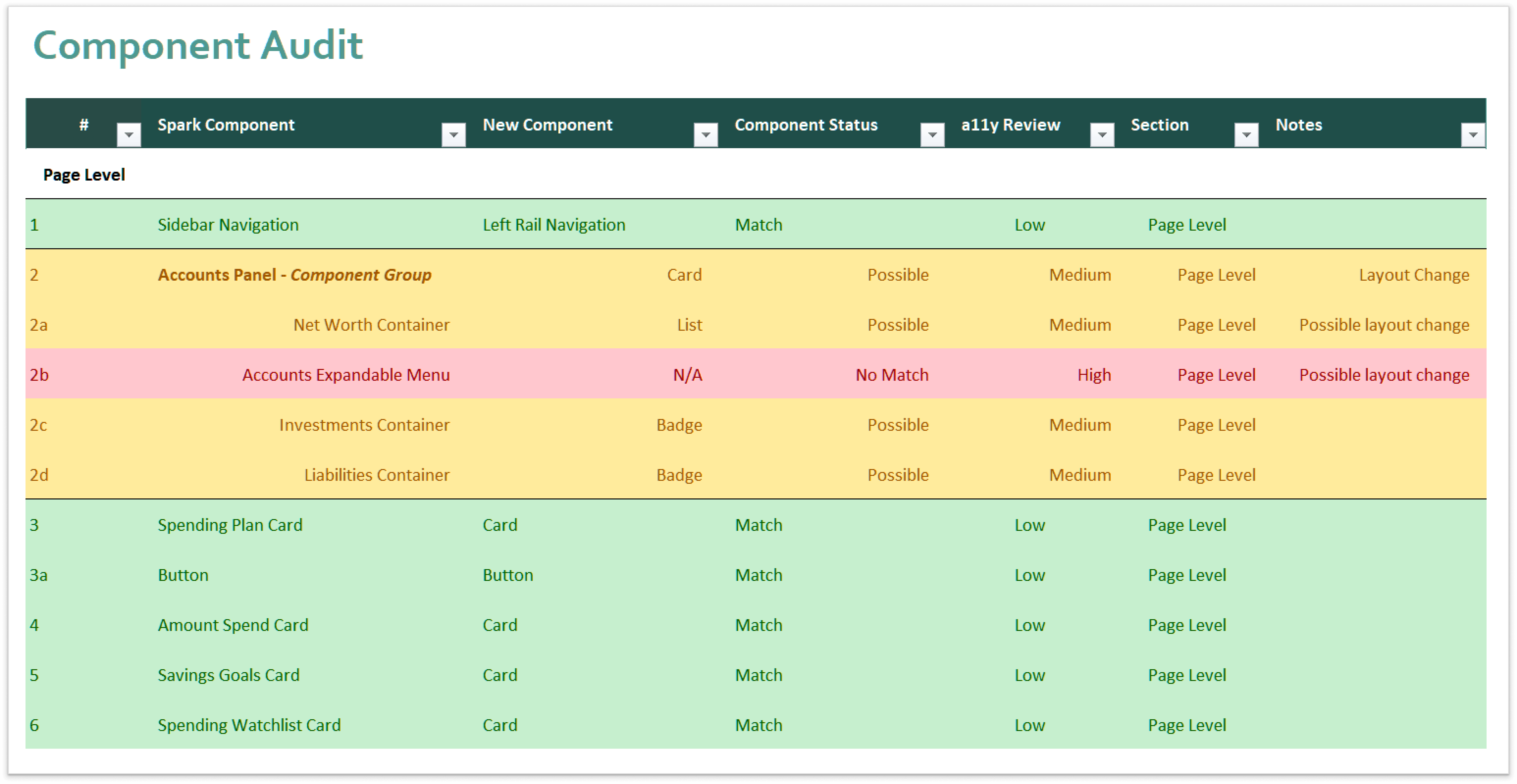Select the Spending Plan Card cell

coord(230,525)
